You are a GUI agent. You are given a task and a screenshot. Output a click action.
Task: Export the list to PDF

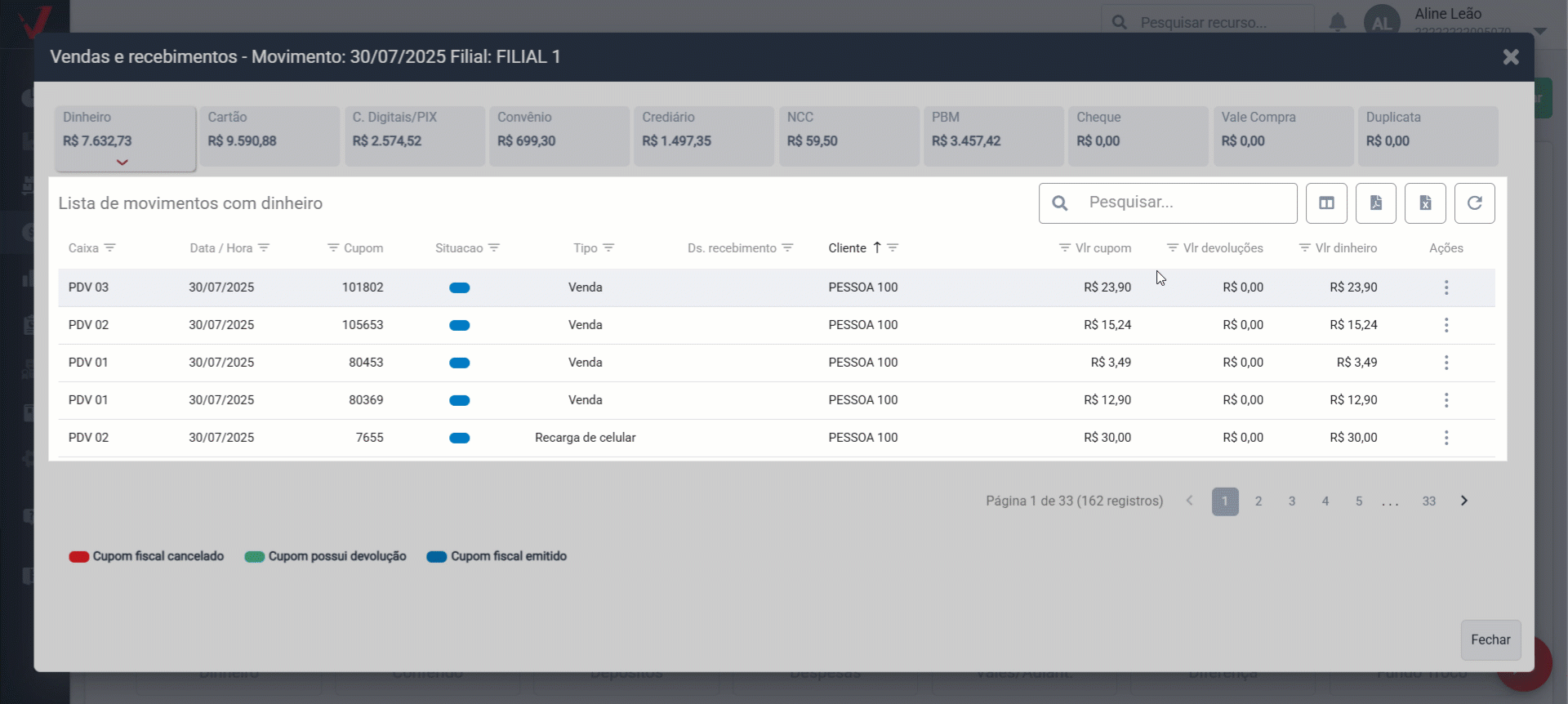(1376, 203)
